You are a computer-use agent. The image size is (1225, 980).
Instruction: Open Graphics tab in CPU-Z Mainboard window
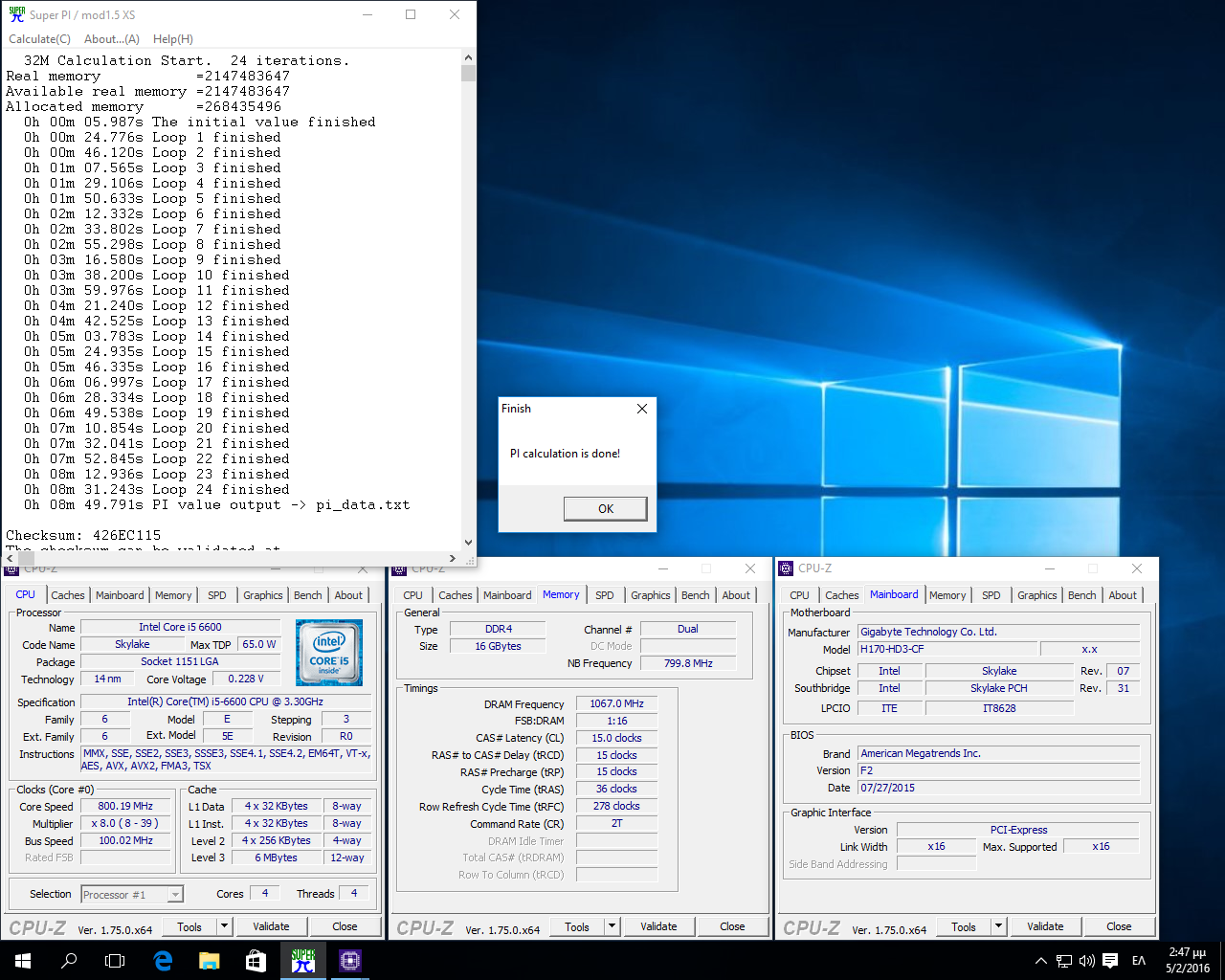[x=1037, y=595]
